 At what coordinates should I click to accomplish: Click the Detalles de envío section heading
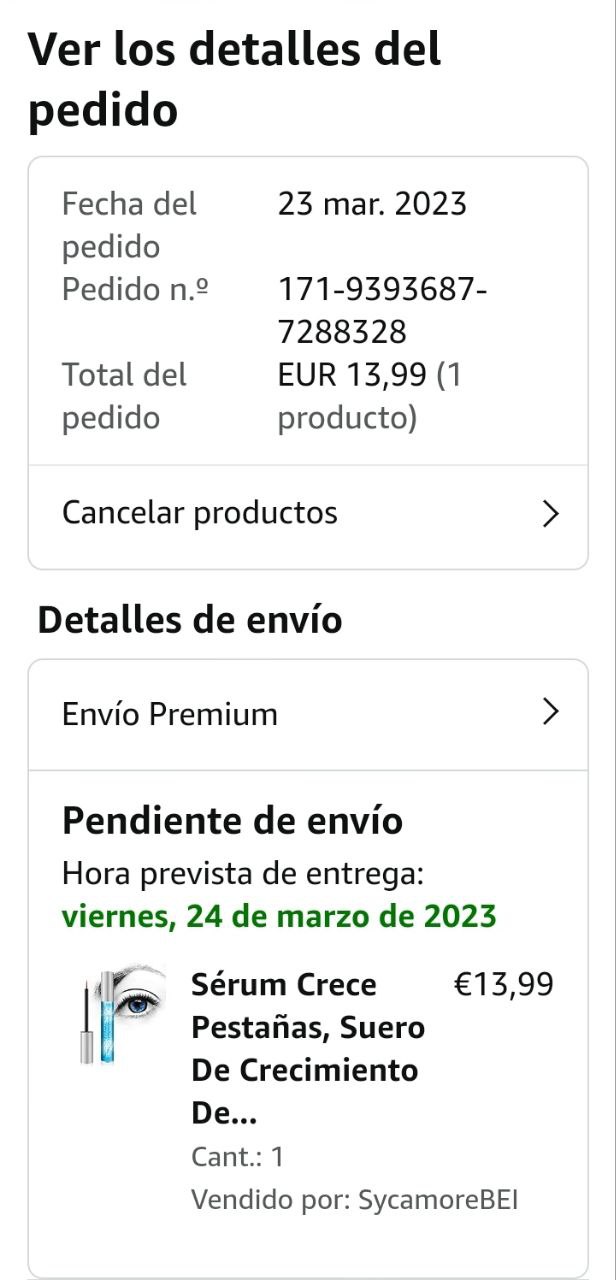tap(190, 620)
